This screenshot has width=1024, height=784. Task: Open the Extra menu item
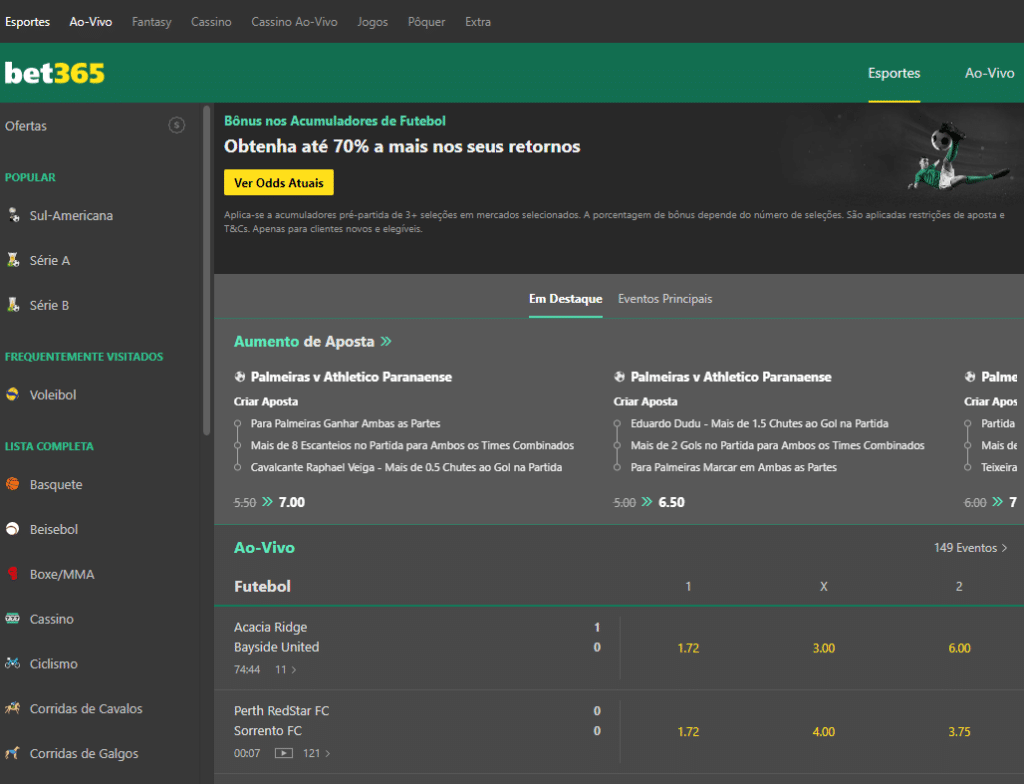point(478,22)
